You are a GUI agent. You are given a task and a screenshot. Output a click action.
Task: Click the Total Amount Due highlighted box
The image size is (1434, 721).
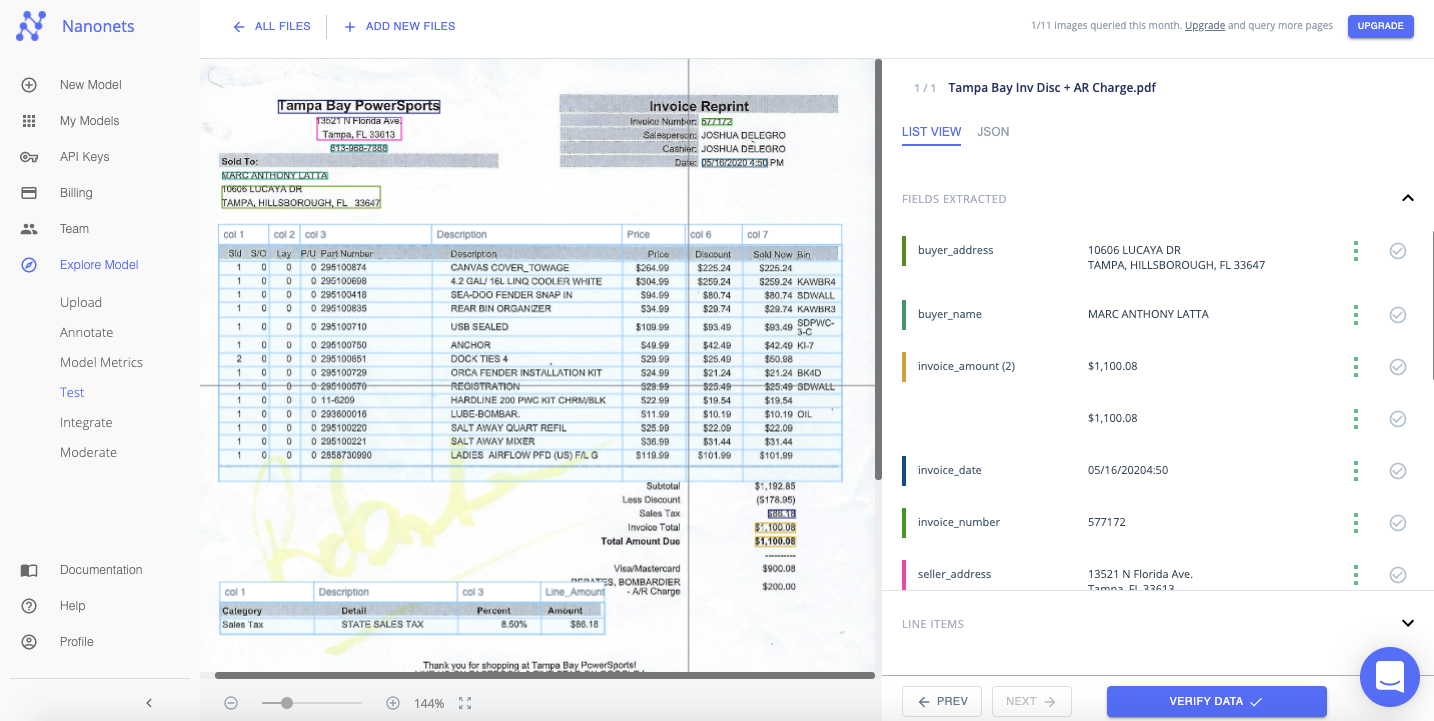click(x=775, y=541)
